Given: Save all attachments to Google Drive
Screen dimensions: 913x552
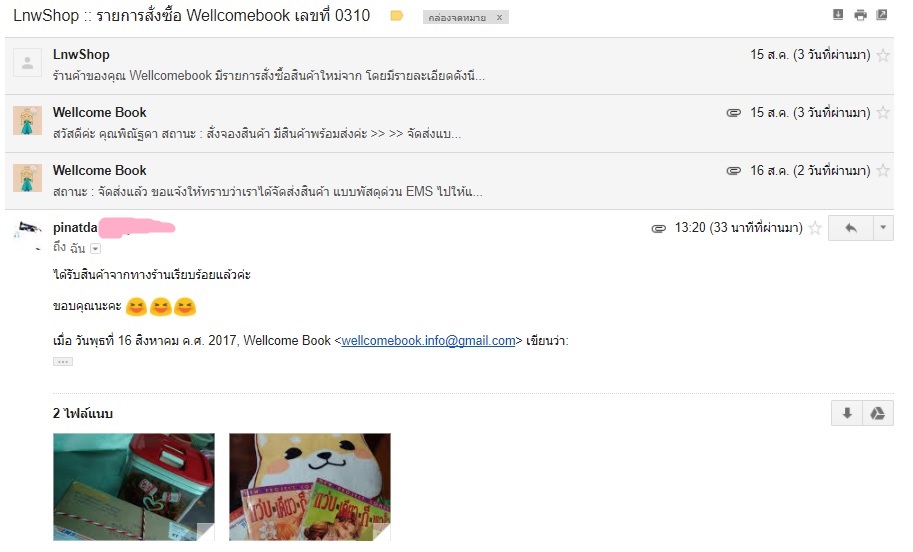Looking at the screenshot, I should (x=877, y=413).
